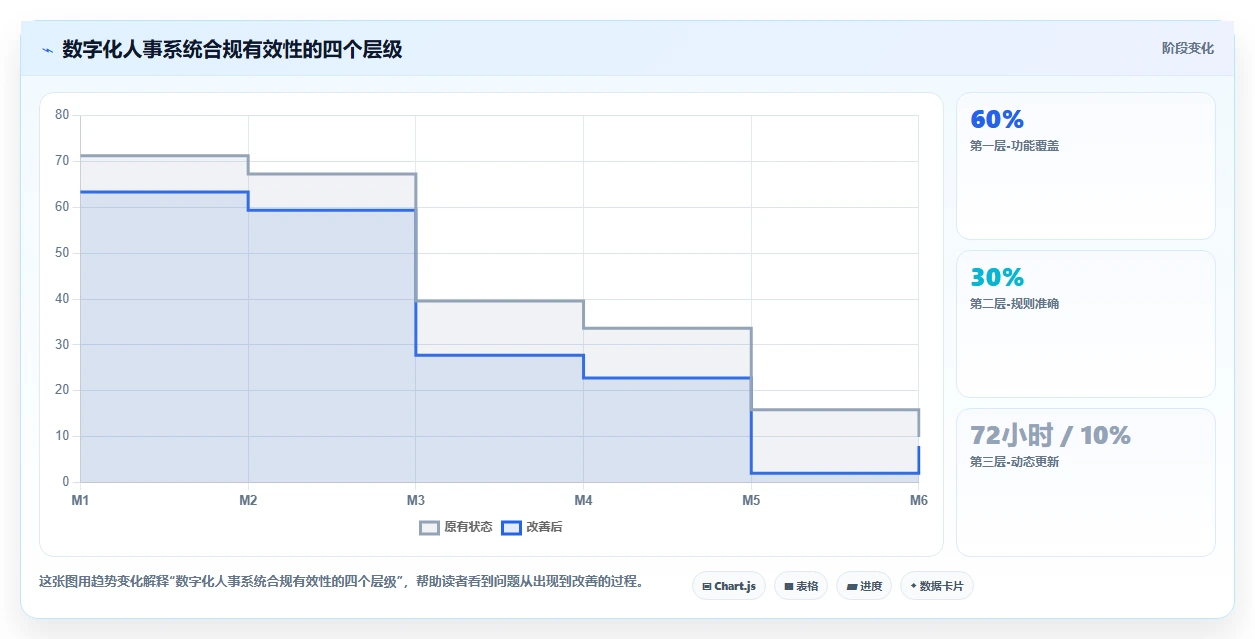This screenshot has height=639, width=1255.
Task: Click the 70 y-axis value
Action: [x=62, y=161]
